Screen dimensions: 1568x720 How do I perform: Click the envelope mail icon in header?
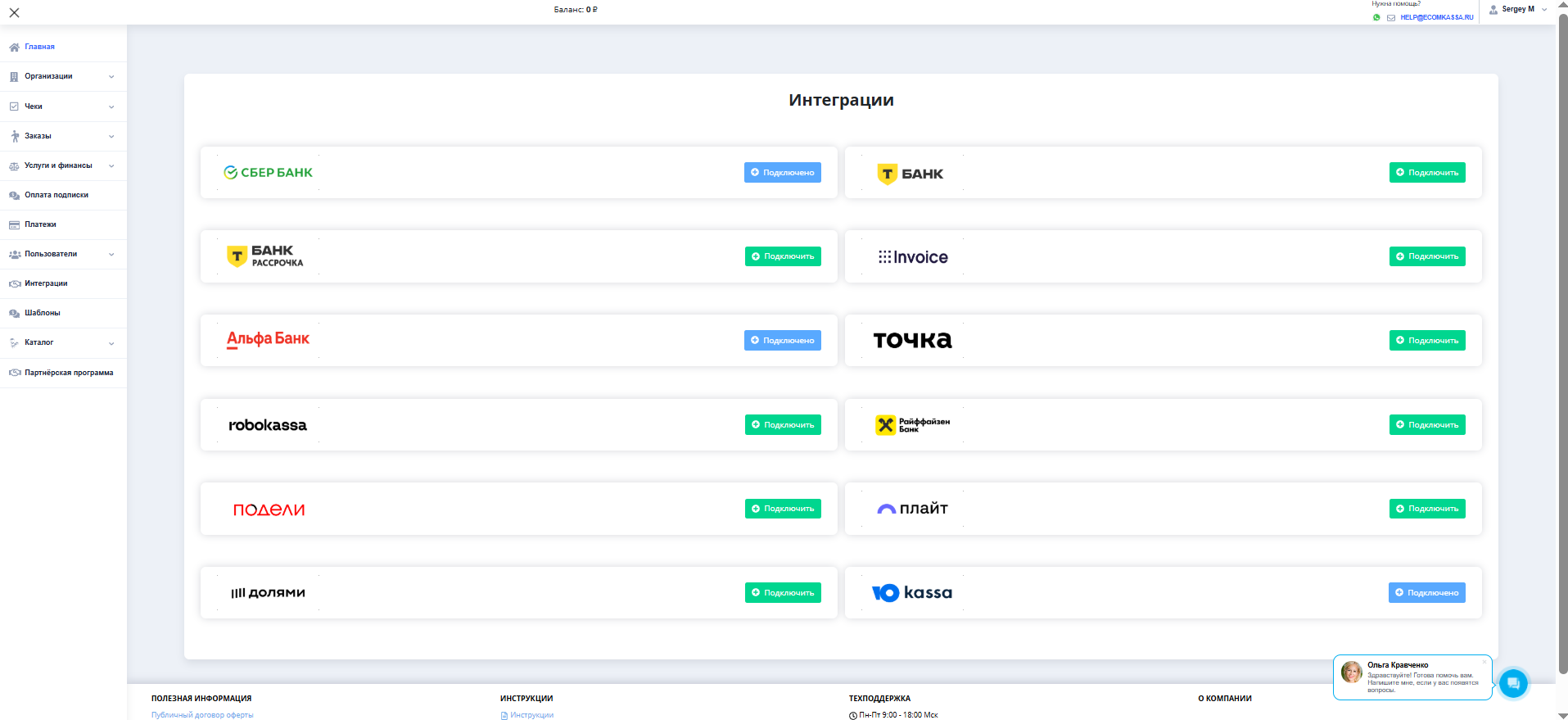click(1391, 17)
